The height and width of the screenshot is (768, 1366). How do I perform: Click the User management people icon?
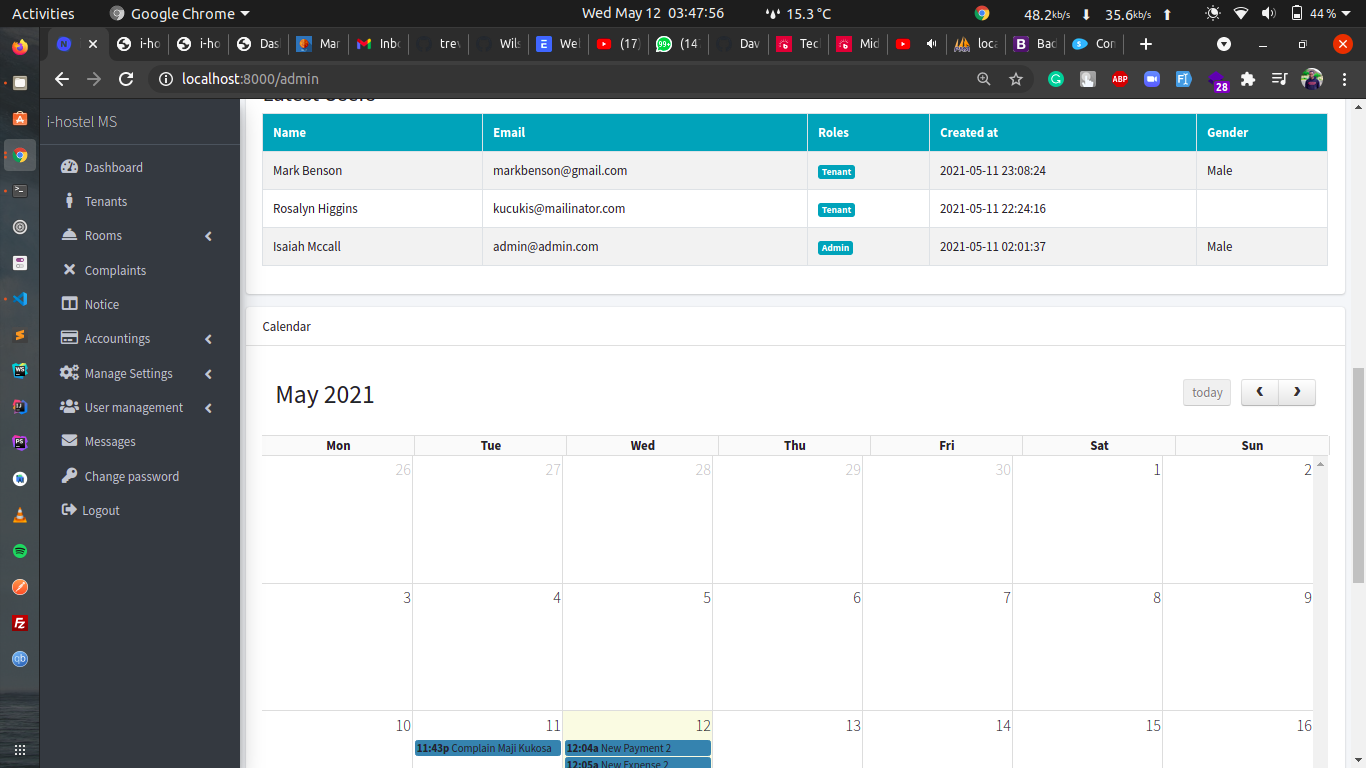(69, 407)
